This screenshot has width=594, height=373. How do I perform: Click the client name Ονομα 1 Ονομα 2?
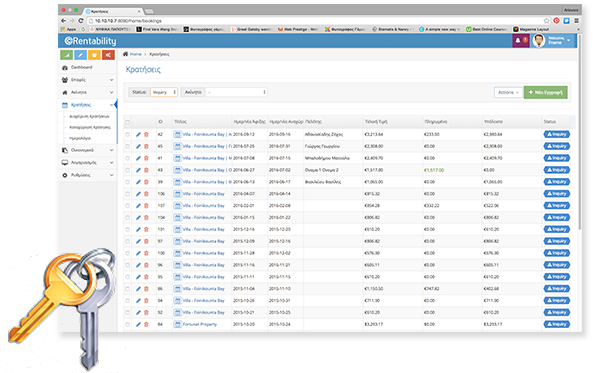(322, 170)
